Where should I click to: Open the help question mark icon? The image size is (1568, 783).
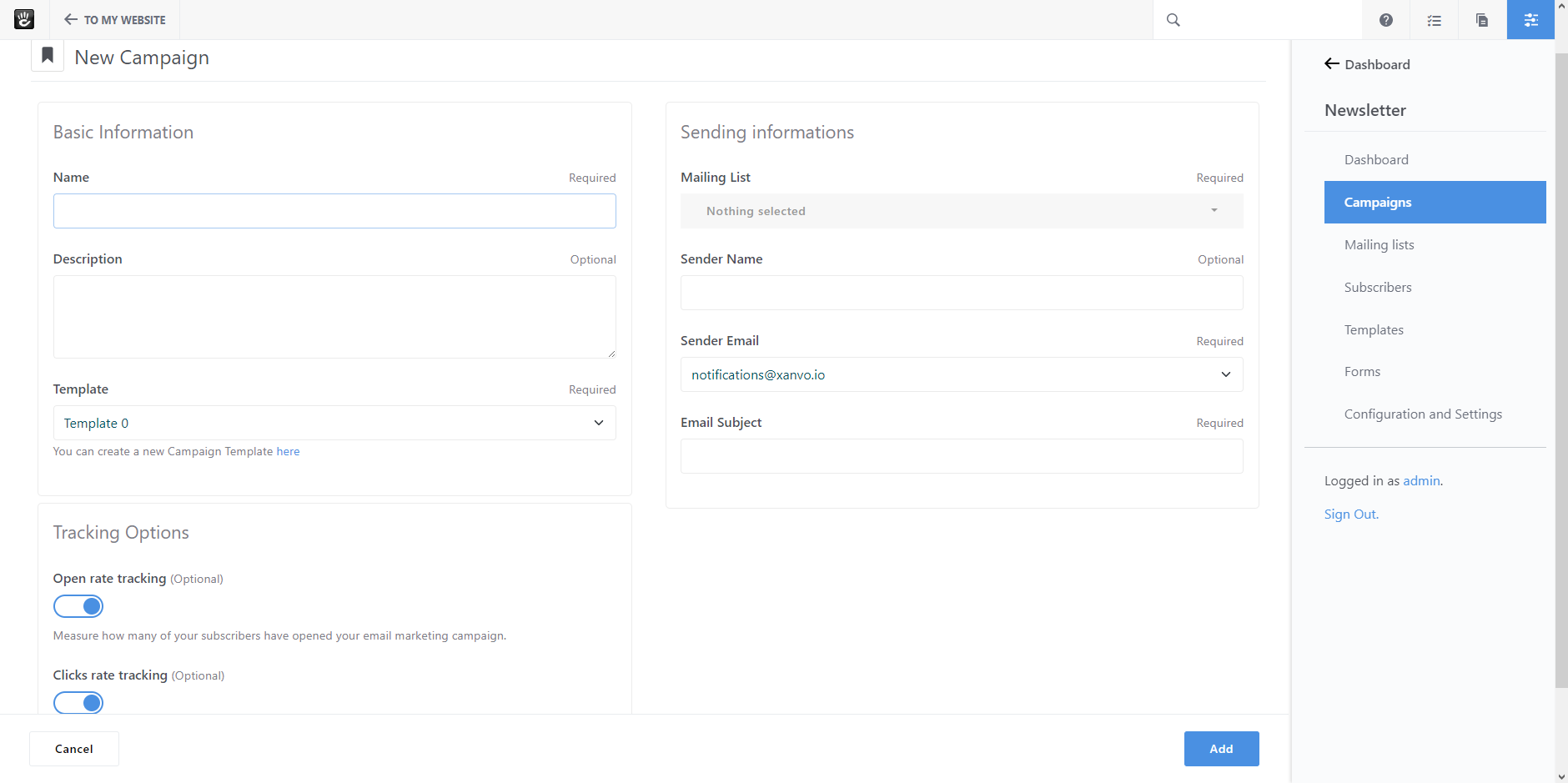1385,20
